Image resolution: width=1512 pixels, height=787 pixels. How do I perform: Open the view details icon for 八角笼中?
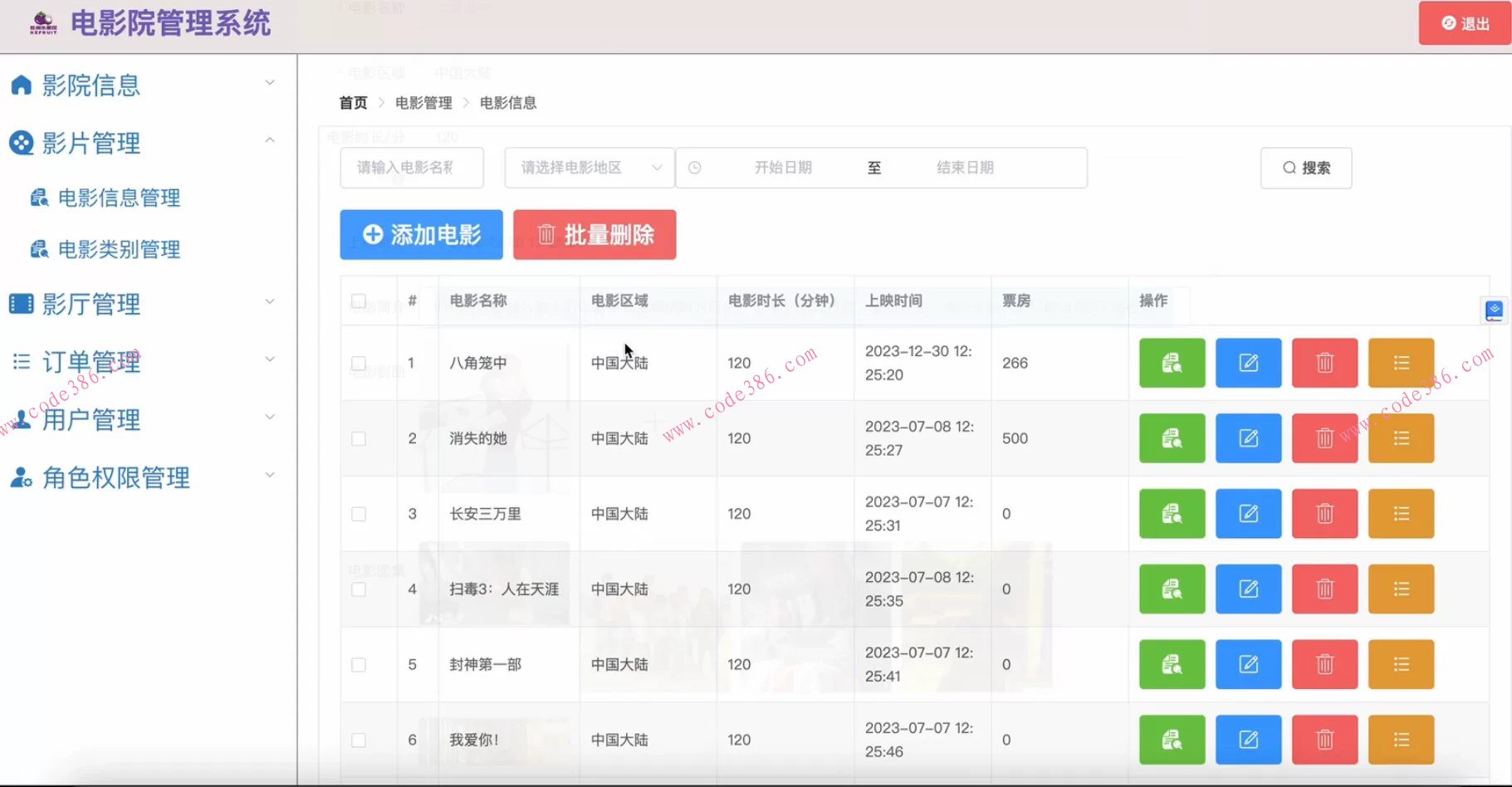1172,363
